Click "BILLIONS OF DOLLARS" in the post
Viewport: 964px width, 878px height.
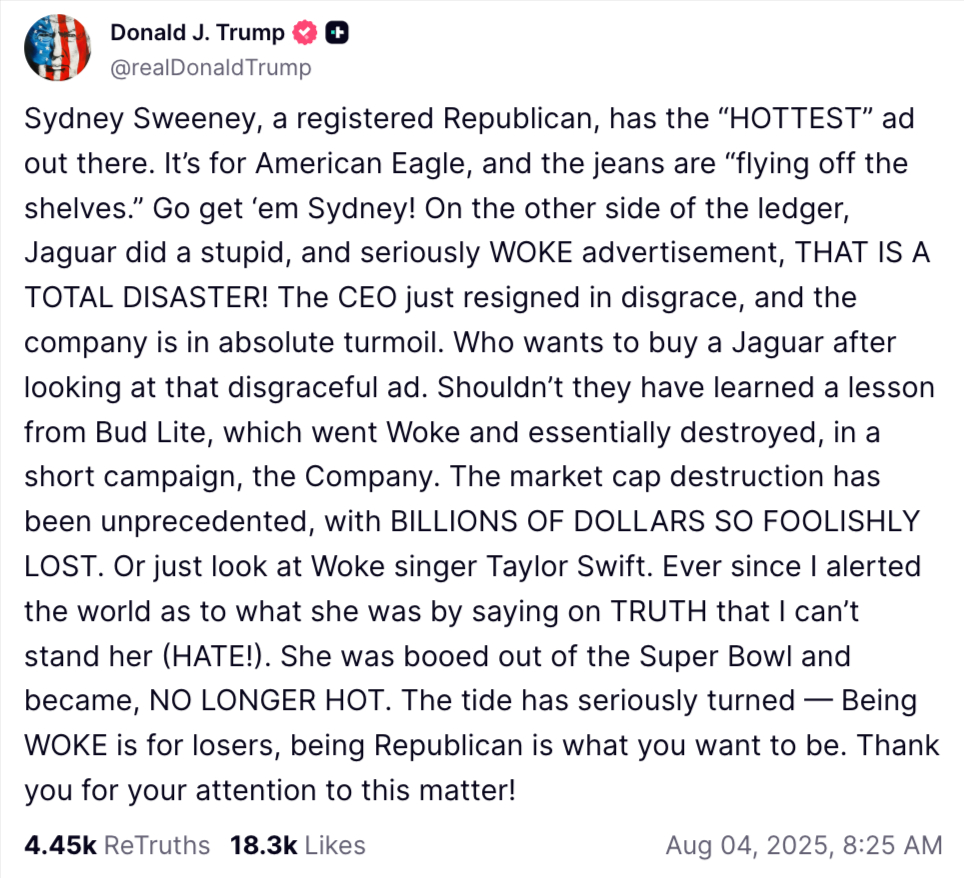pyautogui.click(x=548, y=521)
